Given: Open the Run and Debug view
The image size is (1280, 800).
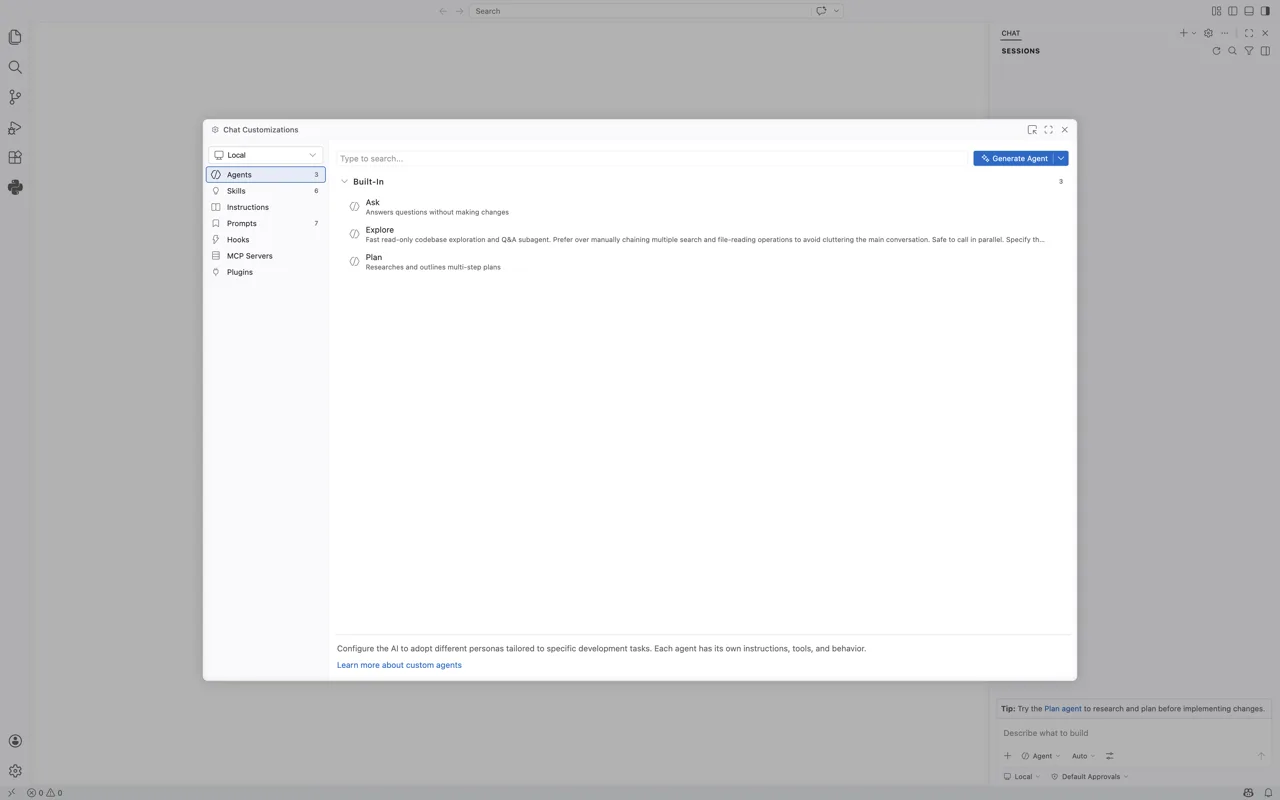Looking at the screenshot, I should click(x=15, y=127).
